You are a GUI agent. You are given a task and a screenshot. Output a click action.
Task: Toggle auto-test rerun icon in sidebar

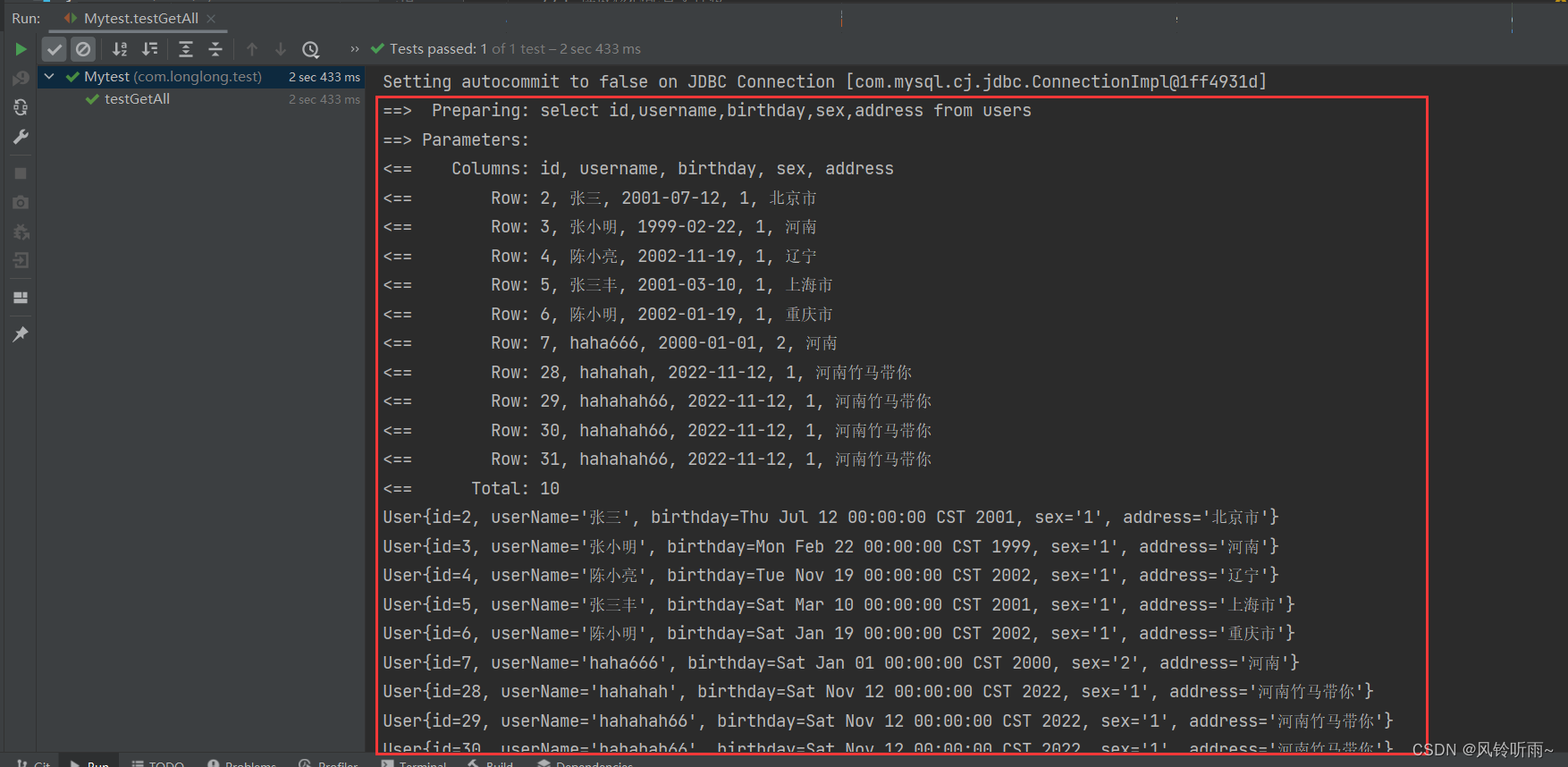click(x=21, y=107)
